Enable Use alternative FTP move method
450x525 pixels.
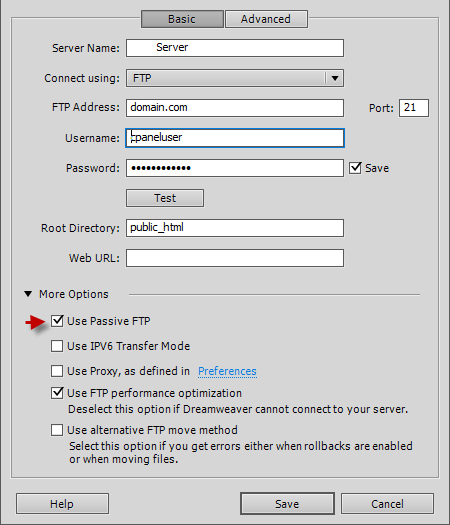57,430
